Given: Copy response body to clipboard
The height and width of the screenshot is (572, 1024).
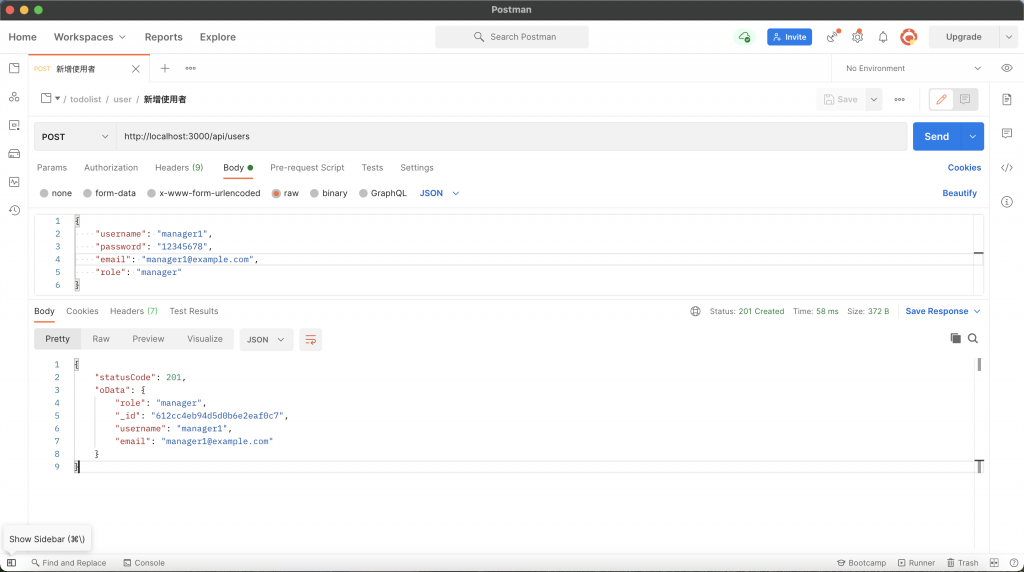Looking at the screenshot, I should click(955, 338).
